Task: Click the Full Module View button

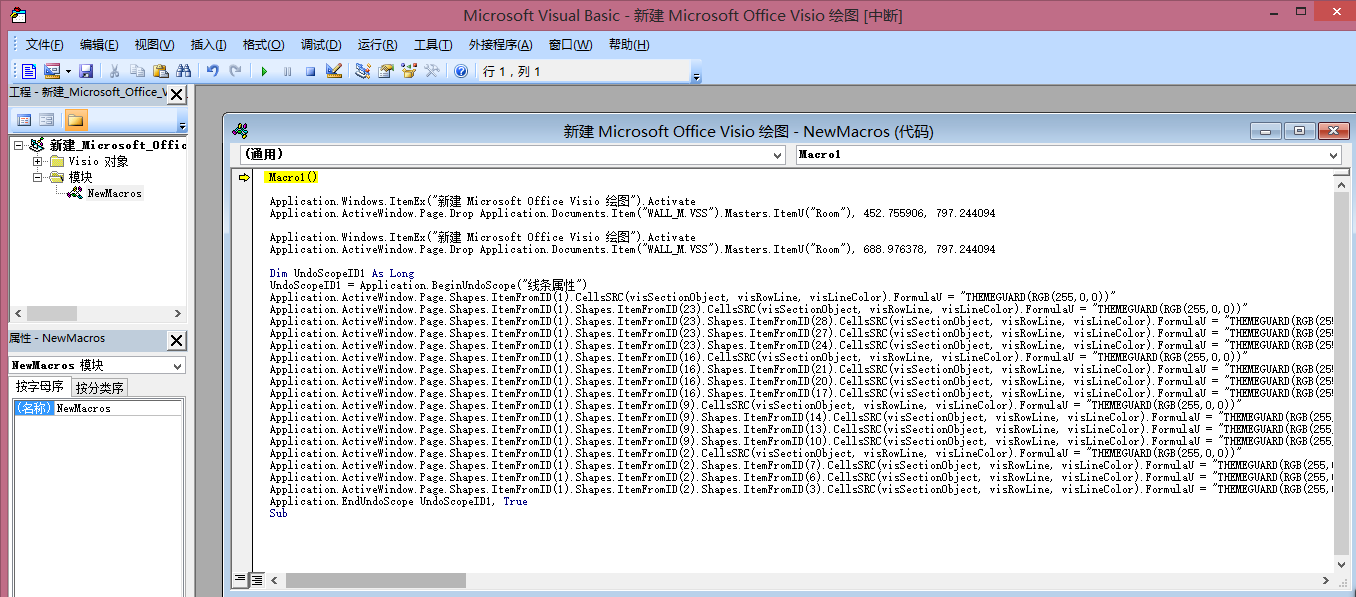Action: (256, 579)
